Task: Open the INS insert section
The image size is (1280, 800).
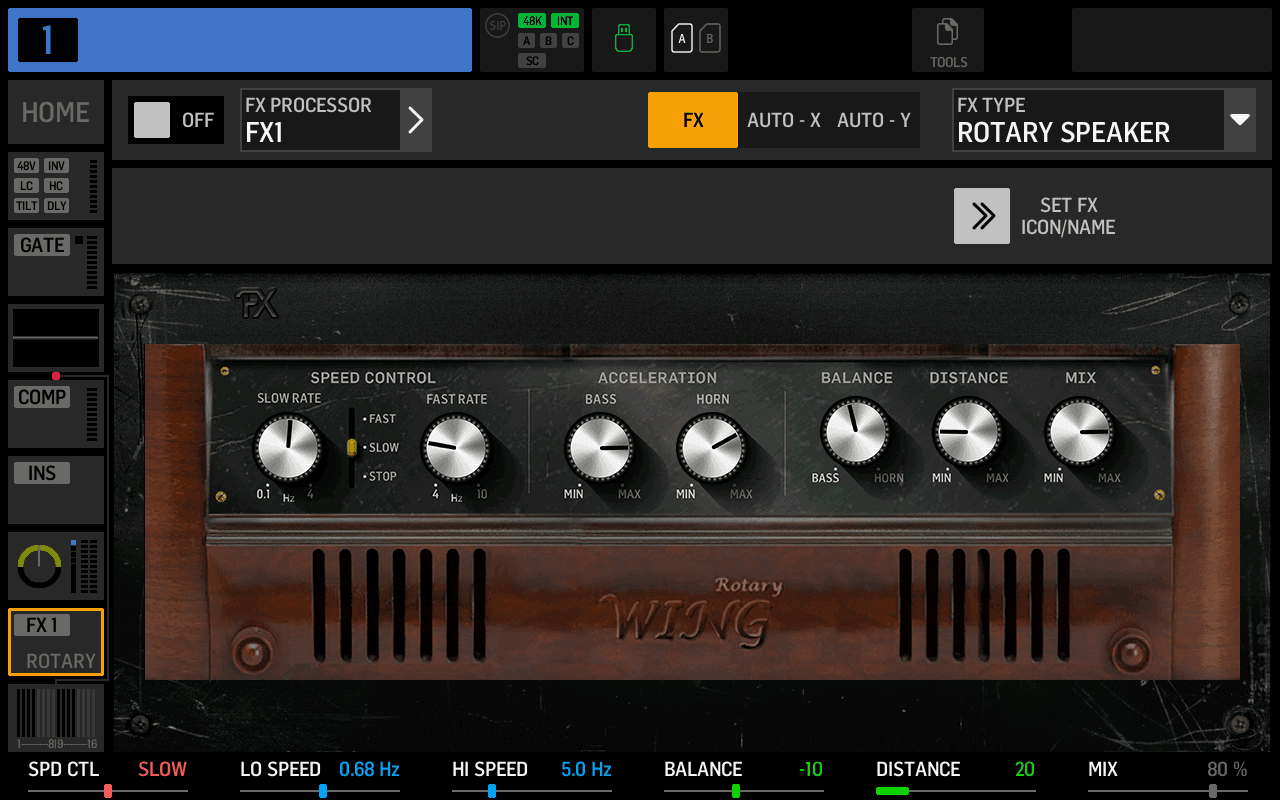Action: click(56, 490)
